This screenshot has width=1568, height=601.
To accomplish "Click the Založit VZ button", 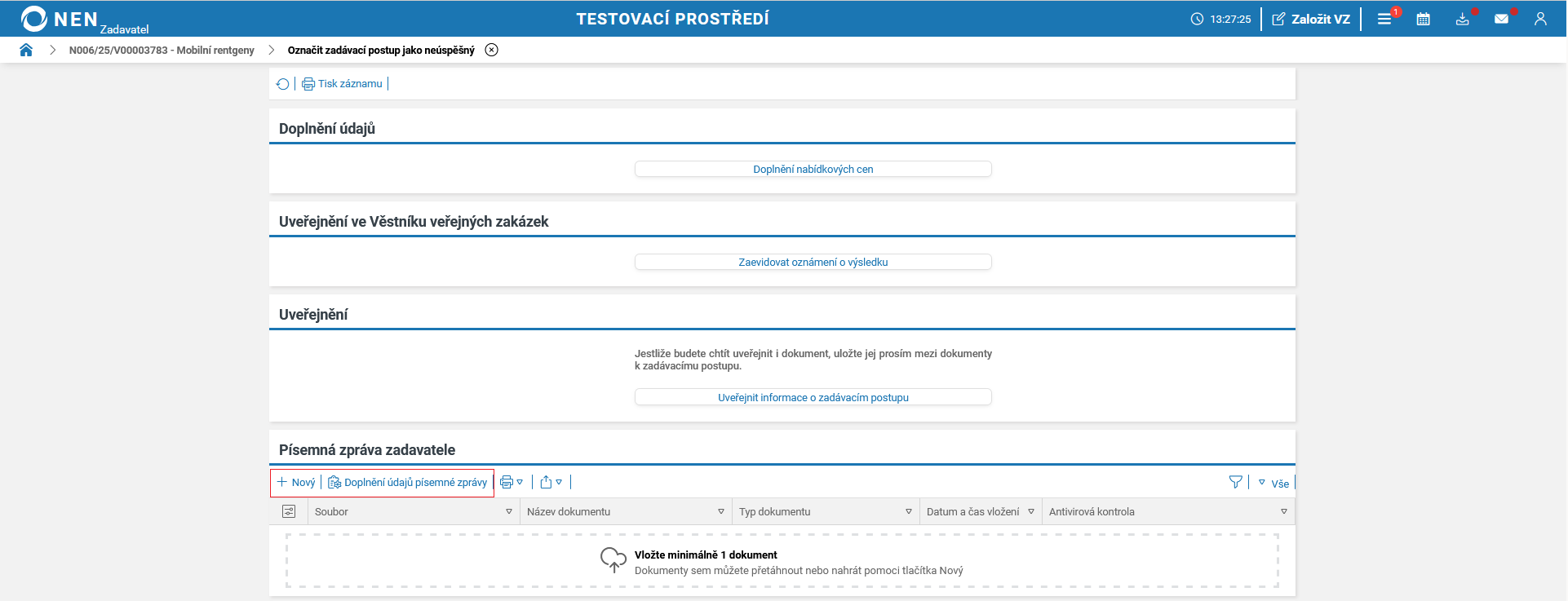I will 1311,19.
